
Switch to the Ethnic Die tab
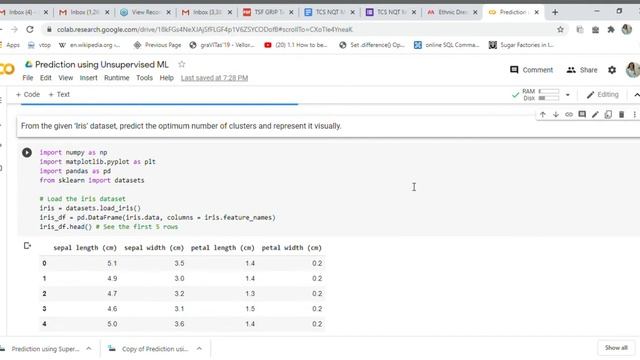(x=452, y=12)
